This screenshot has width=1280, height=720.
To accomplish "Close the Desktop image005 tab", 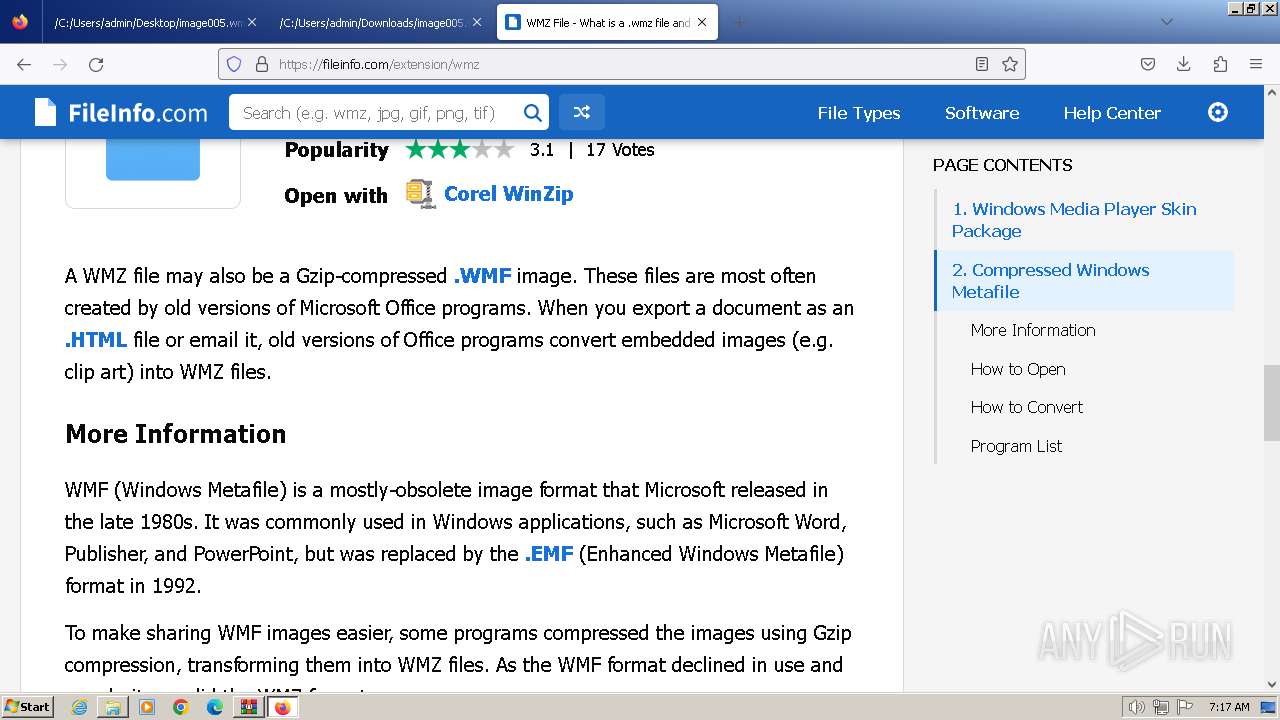I will 251,22.
